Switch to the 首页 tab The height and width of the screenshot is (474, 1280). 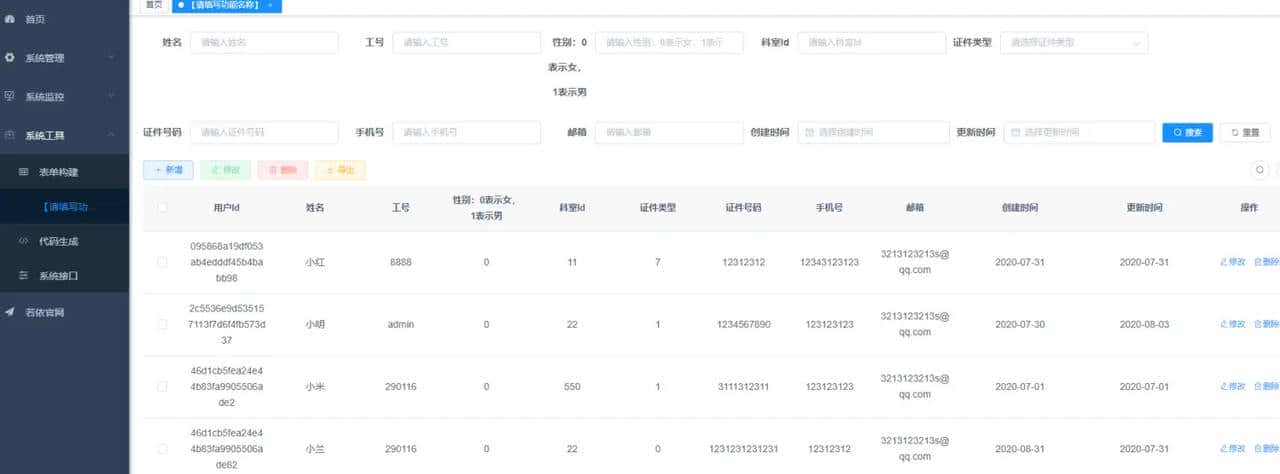(x=153, y=5)
